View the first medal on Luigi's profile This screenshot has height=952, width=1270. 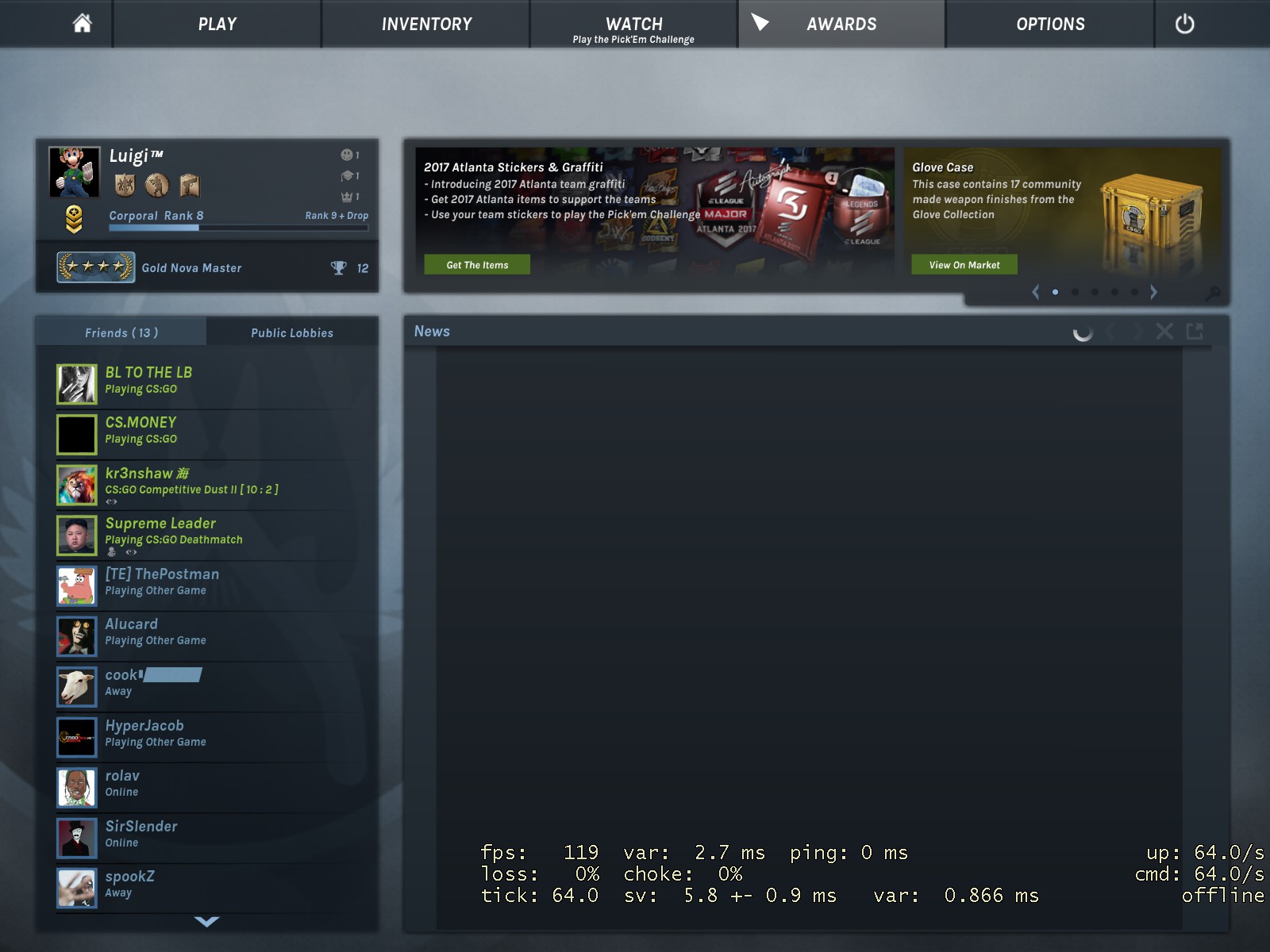(125, 185)
